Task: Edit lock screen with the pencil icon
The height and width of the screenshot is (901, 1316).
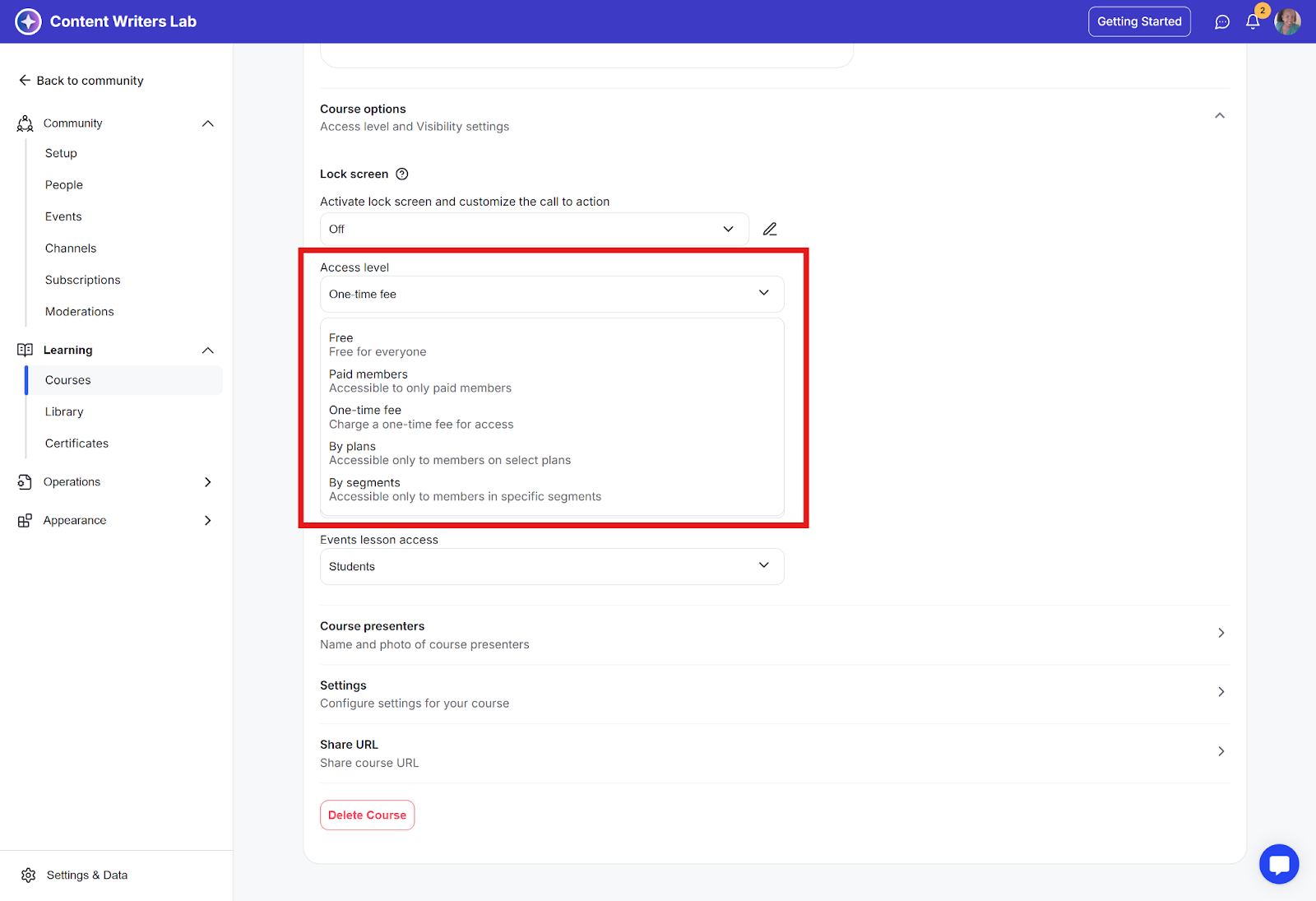Action: 770,230
